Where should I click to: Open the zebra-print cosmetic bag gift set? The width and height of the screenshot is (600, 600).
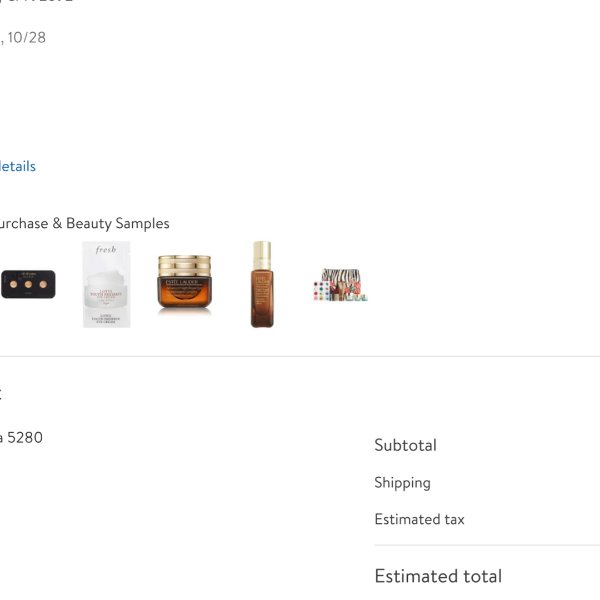[x=340, y=285]
